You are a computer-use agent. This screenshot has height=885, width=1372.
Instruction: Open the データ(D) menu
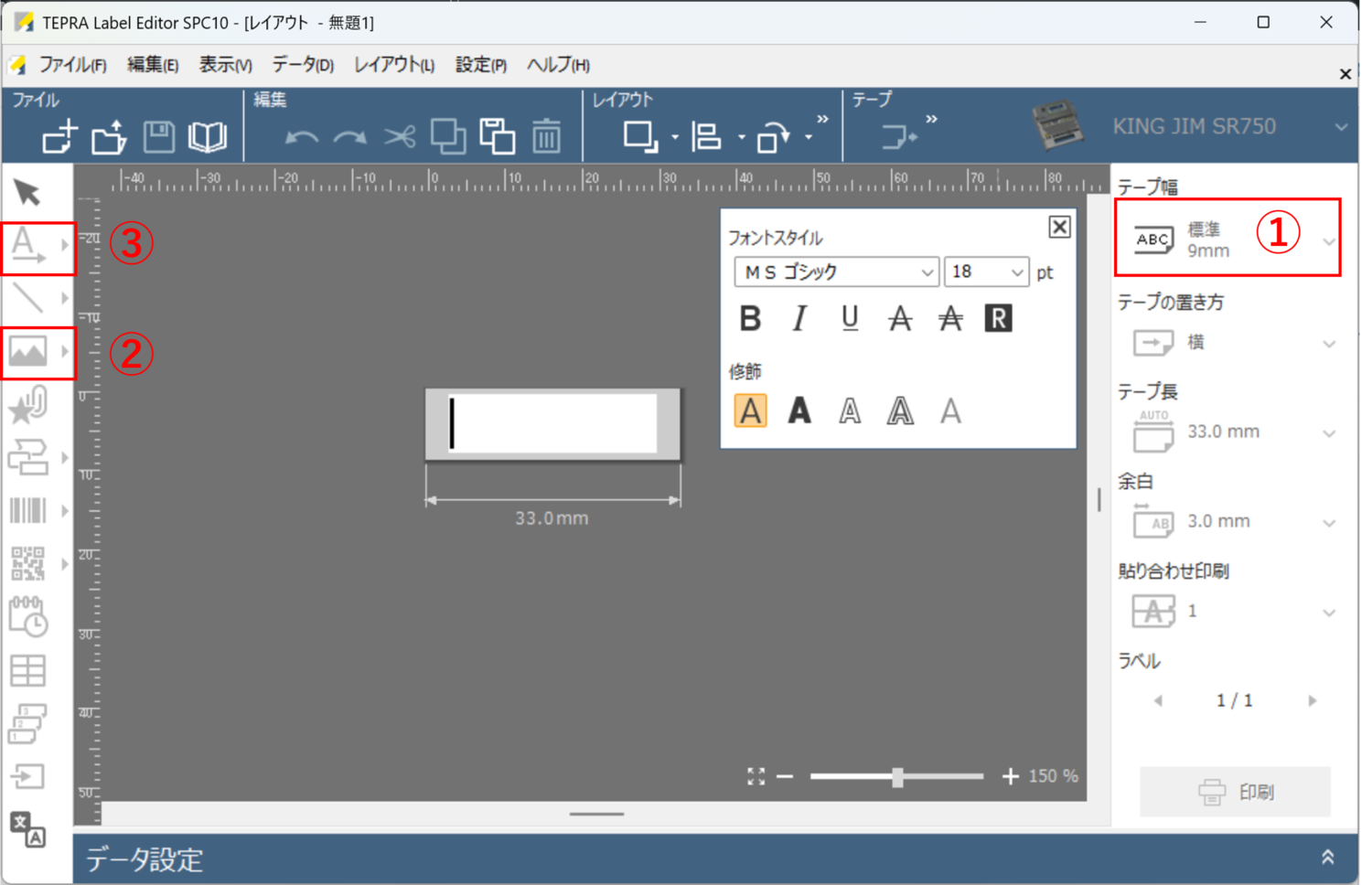pos(303,65)
